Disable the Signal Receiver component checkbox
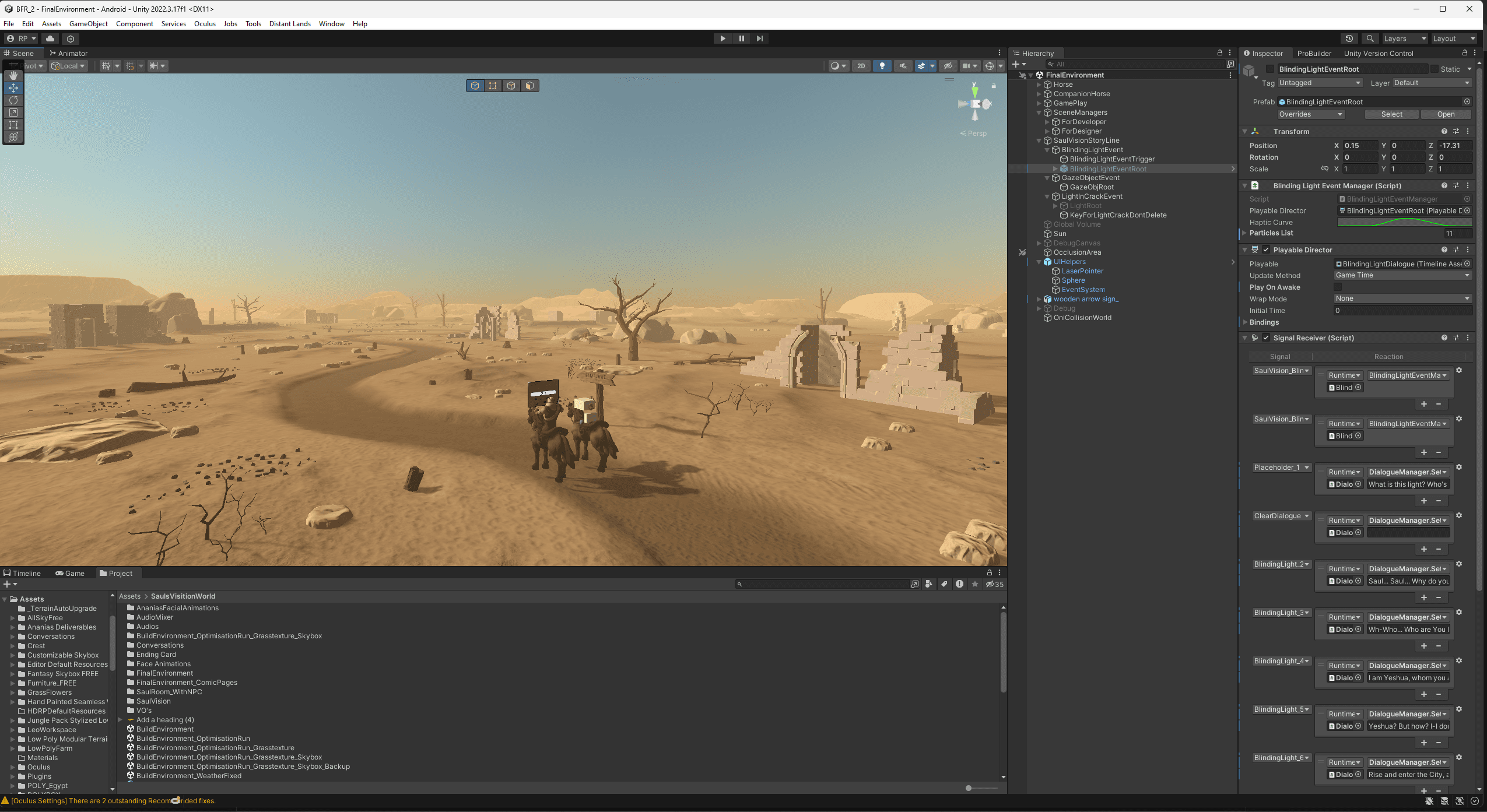 pos(1266,338)
